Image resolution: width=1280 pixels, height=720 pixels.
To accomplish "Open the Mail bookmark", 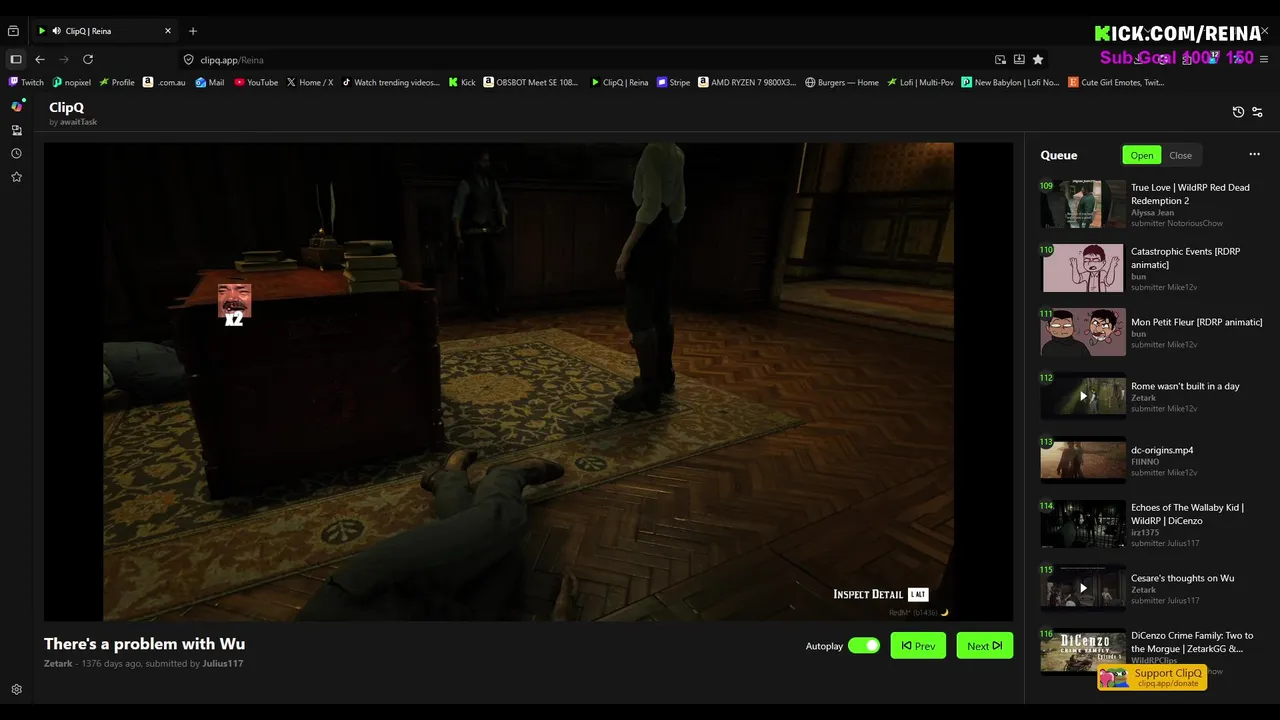I will [x=210, y=82].
